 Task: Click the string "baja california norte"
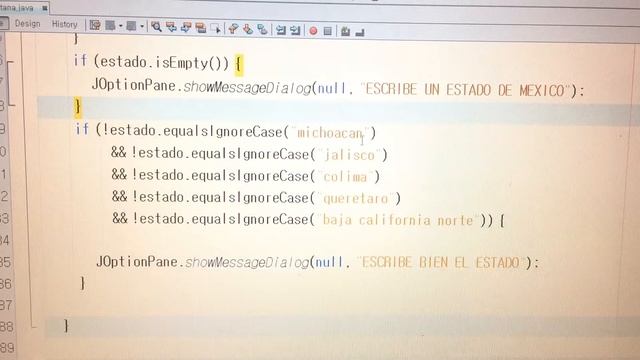tap(398, 220)
